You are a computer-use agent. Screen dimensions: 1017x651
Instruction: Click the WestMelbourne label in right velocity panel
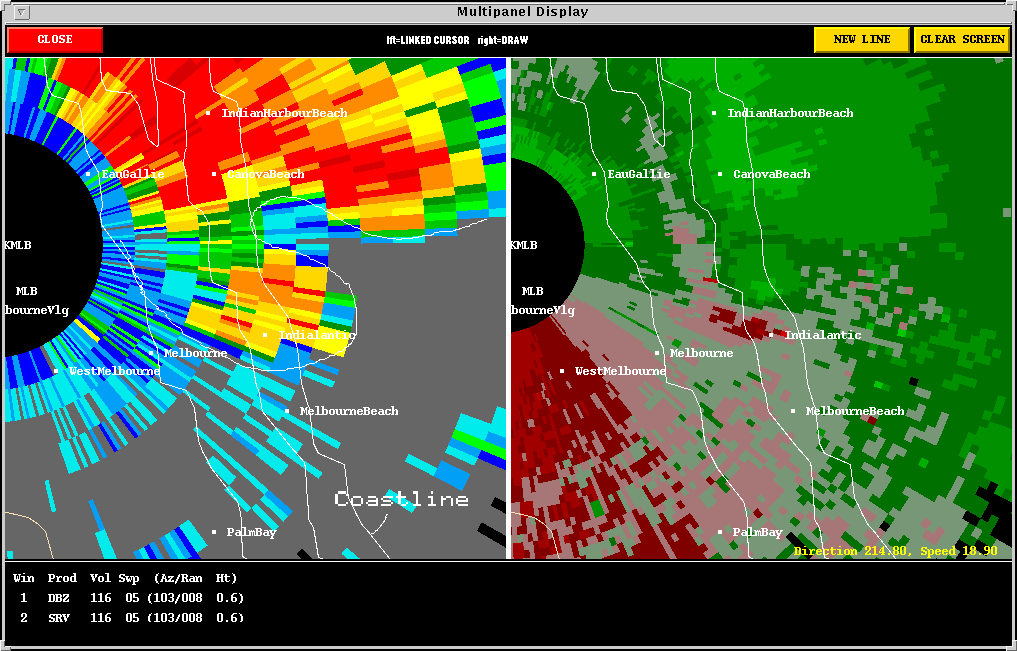tap(620, 372)
